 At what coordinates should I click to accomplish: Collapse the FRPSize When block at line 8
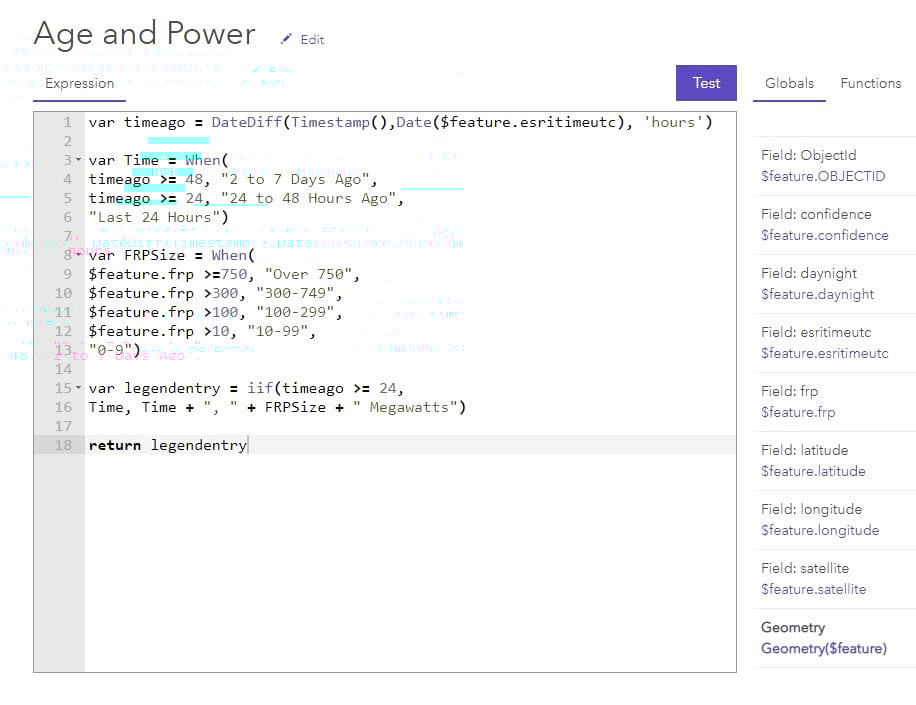pos(78,255)
